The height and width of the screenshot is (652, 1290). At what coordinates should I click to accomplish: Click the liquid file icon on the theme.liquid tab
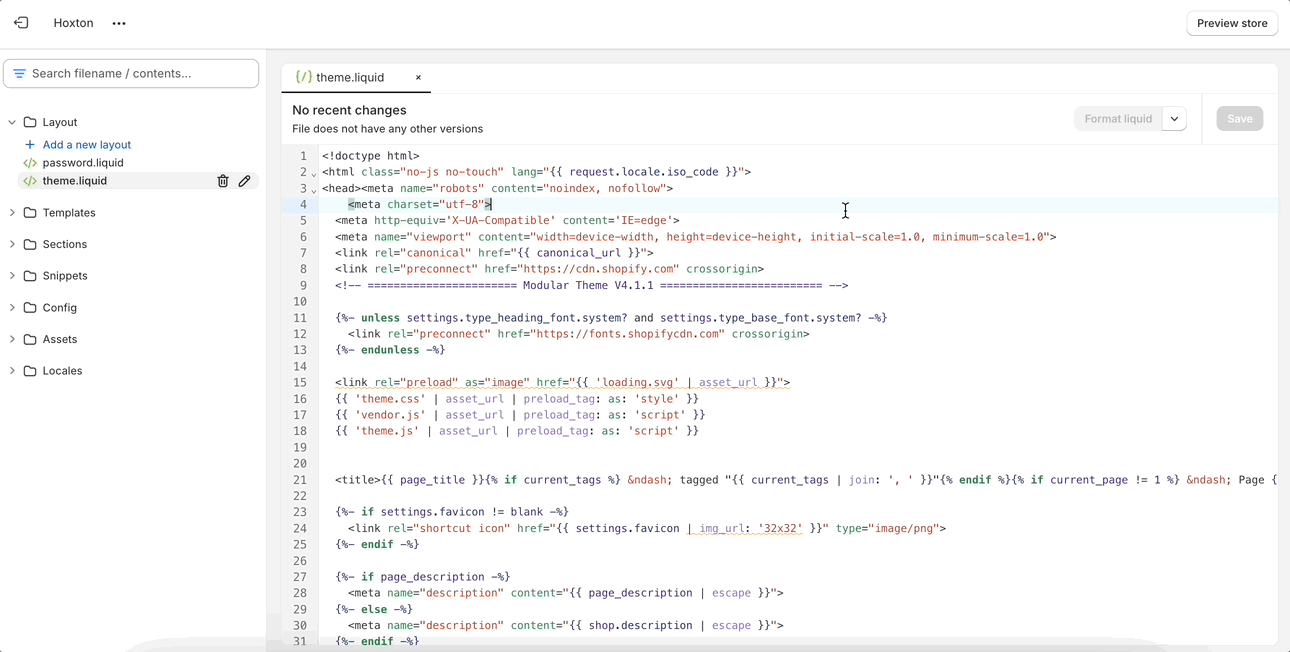point(304,77)
